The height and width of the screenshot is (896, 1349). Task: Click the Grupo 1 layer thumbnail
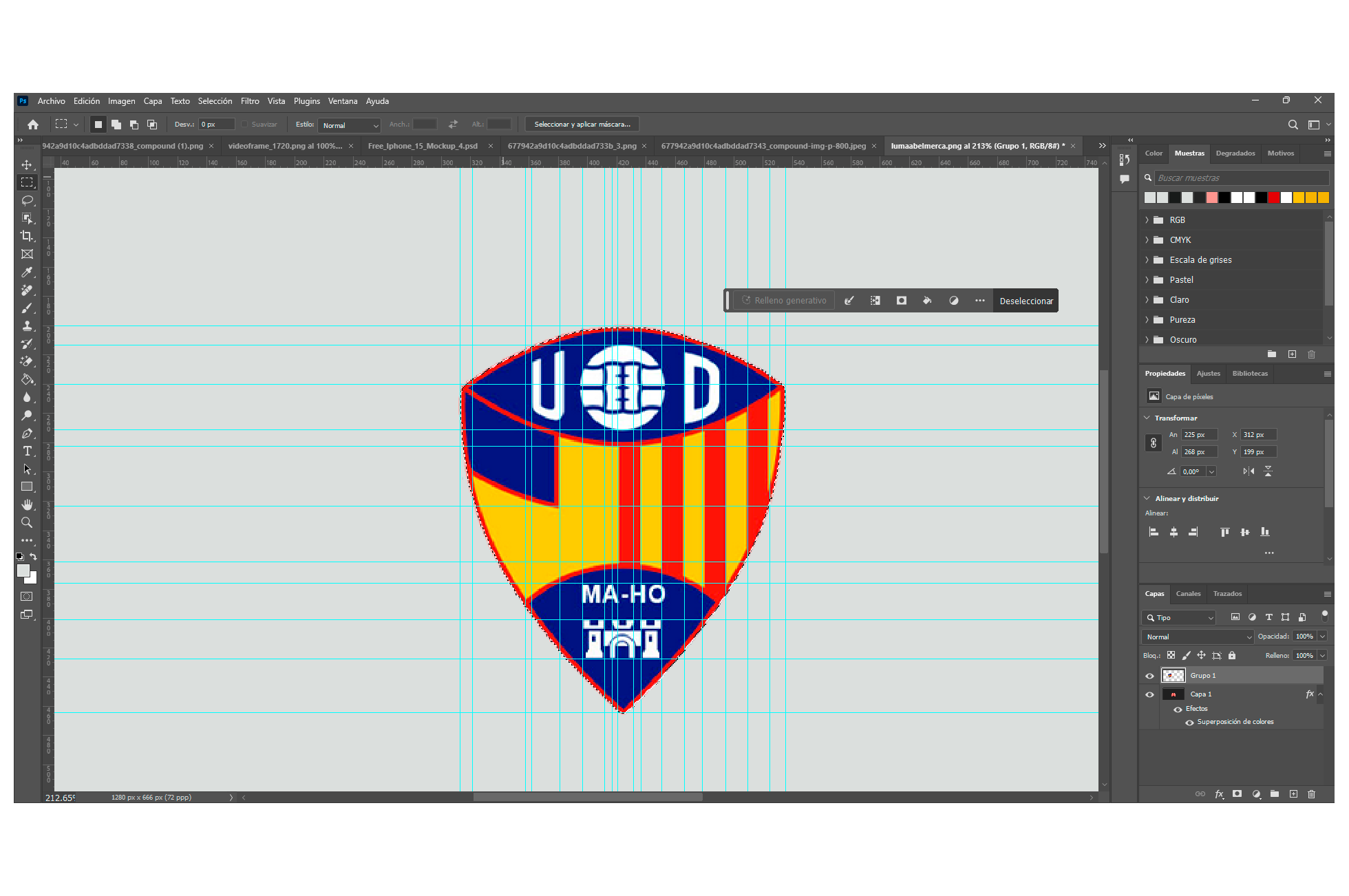(x=1173, y=676)
